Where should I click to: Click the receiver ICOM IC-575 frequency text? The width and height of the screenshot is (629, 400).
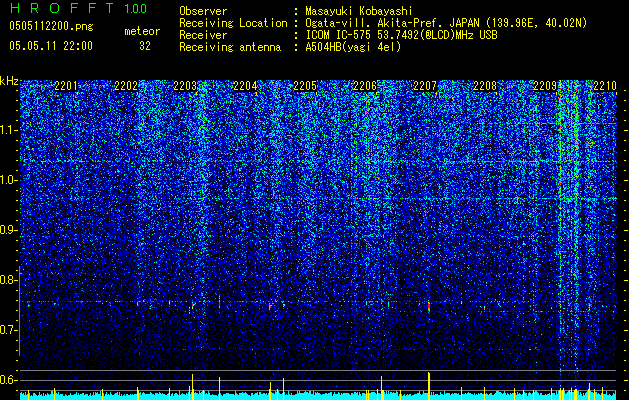[x=401, y=35]
